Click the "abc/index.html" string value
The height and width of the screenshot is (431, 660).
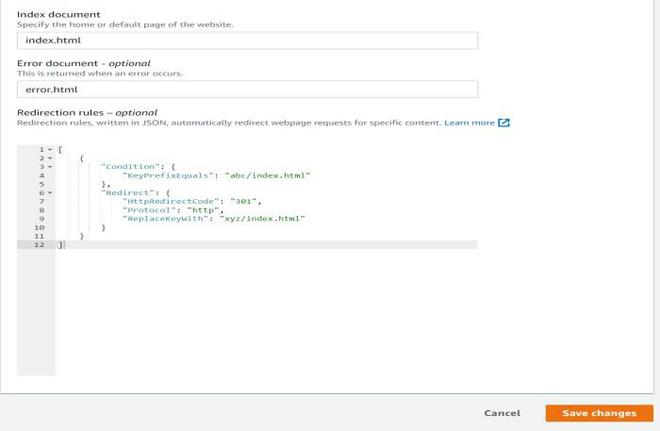[x=267, y=176]
